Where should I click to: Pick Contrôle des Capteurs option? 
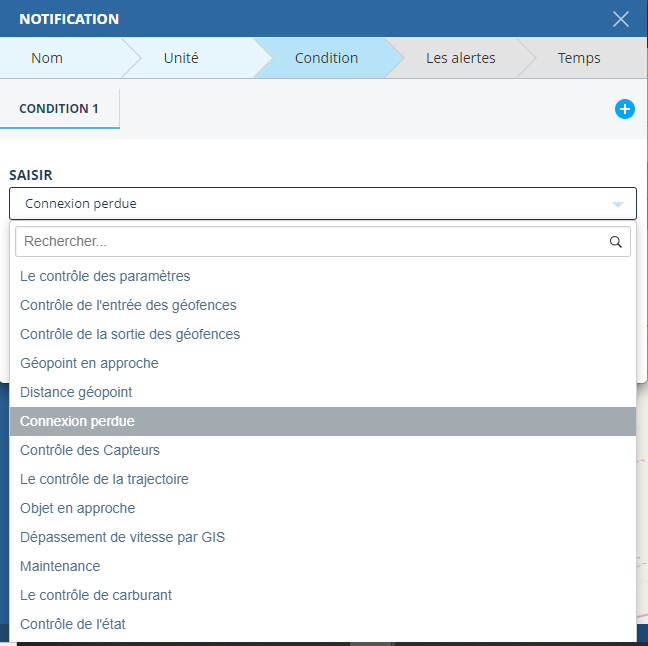tap(90, 450)
